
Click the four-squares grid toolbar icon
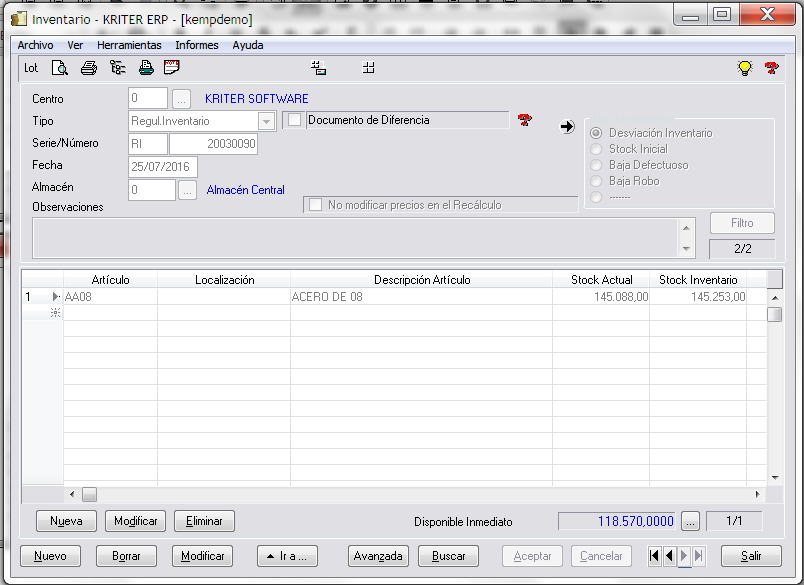pos(368,68)
